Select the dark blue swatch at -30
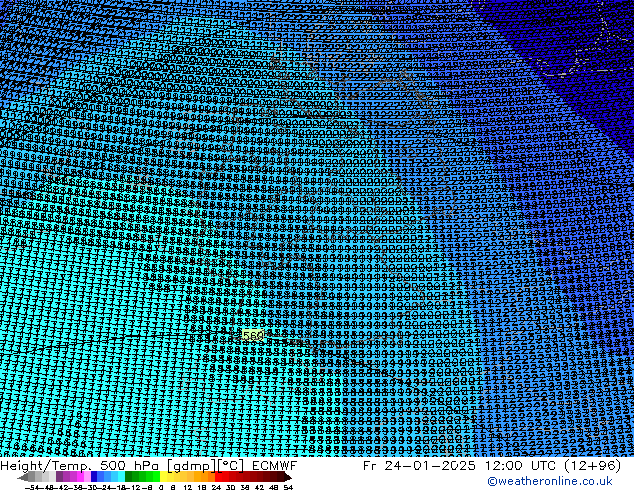This screenshot has height=490, width=634. click(94, 476)
